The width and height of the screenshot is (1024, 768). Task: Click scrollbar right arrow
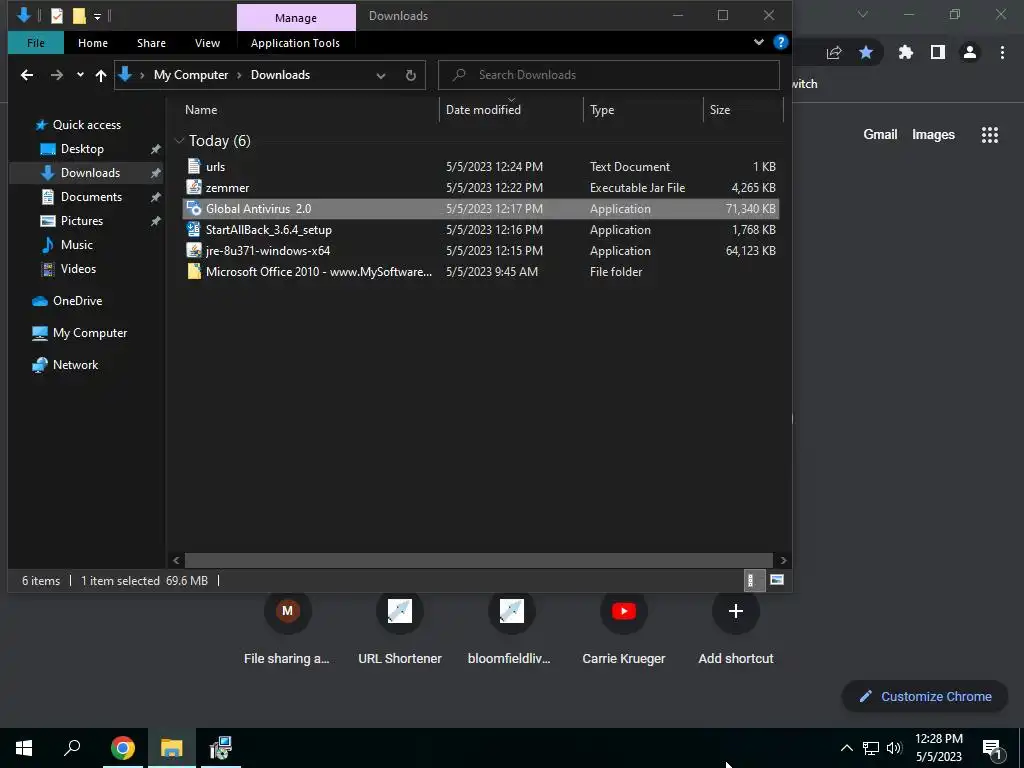coord(783,560)
